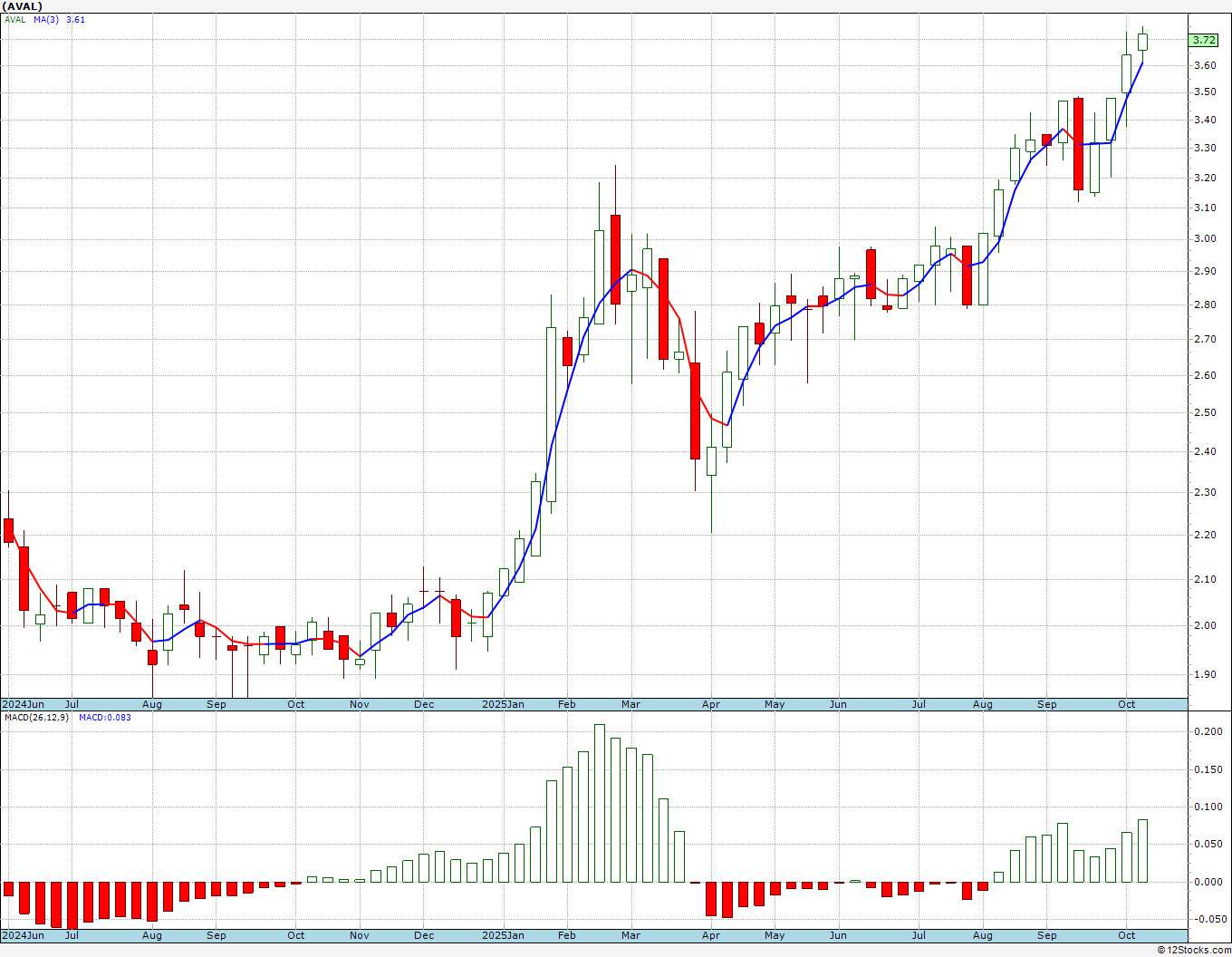This screenshot has width=1232, height=957.
Task: Click the 3.50 price axis label
Action: (1205, 92)
